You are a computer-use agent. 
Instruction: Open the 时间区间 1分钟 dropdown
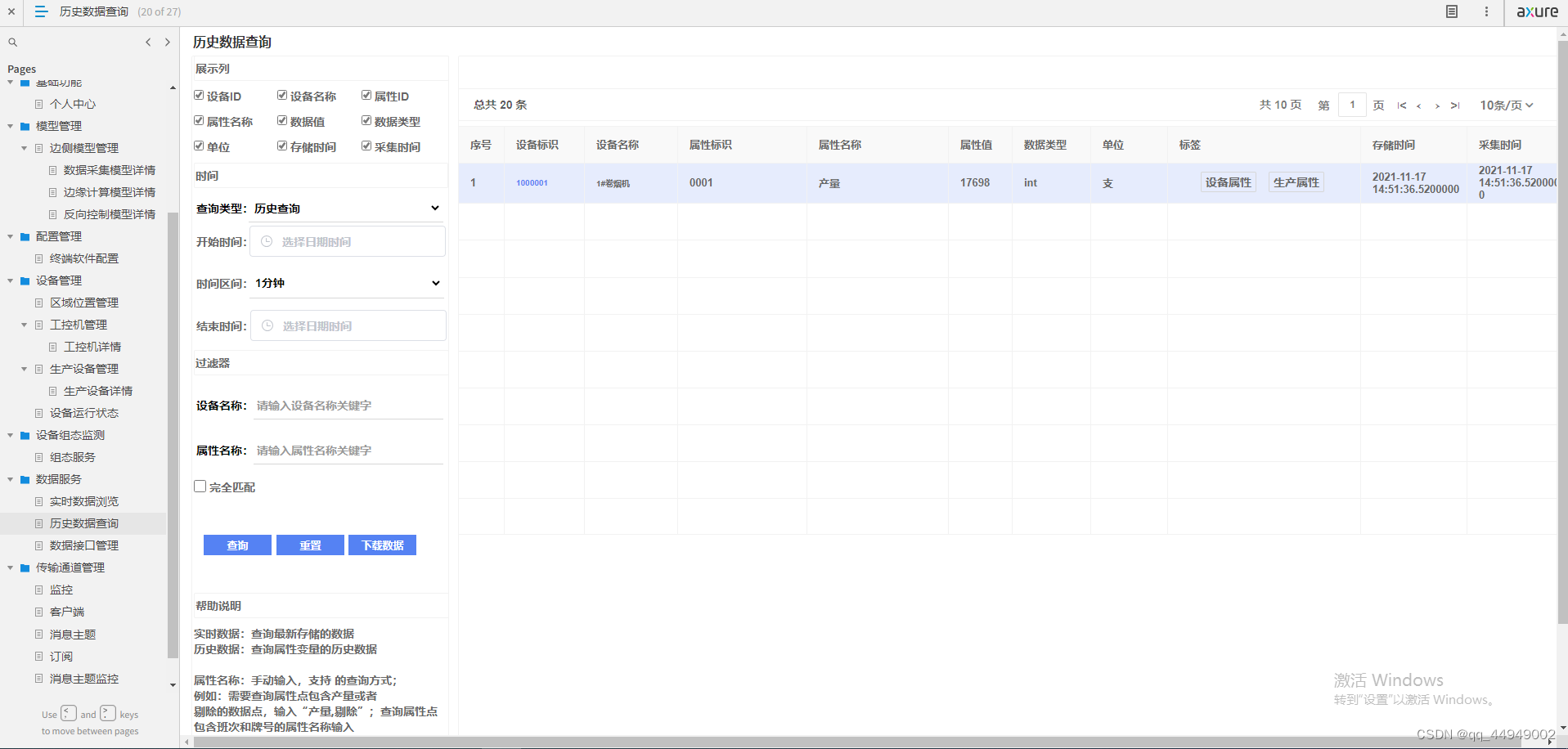pos(348,283)
